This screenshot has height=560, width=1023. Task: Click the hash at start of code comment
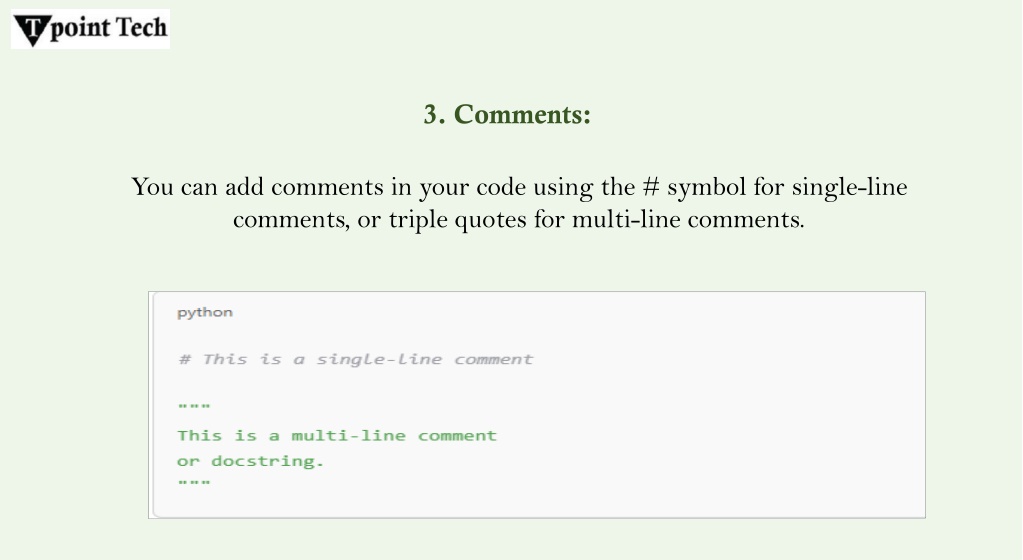click(185, 360)
